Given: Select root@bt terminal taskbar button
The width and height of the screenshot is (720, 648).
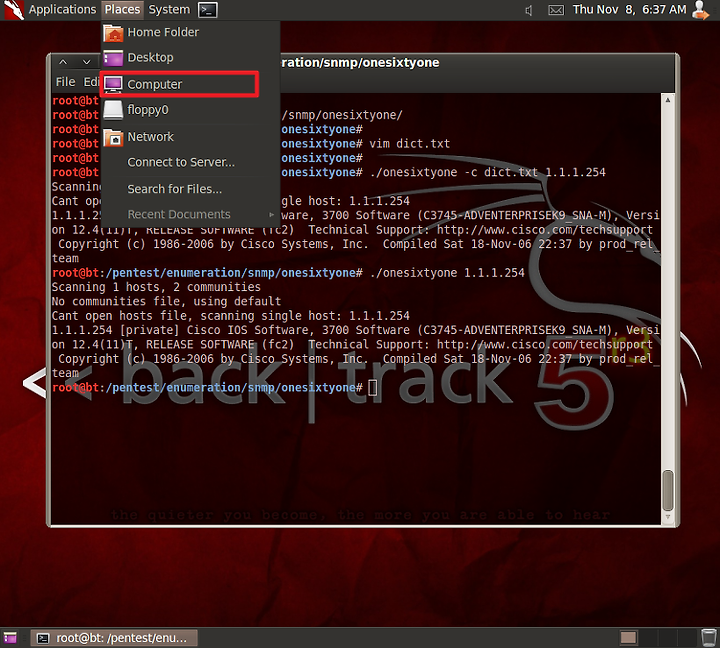Looking at the screenshot, I should tap(114, 638).
